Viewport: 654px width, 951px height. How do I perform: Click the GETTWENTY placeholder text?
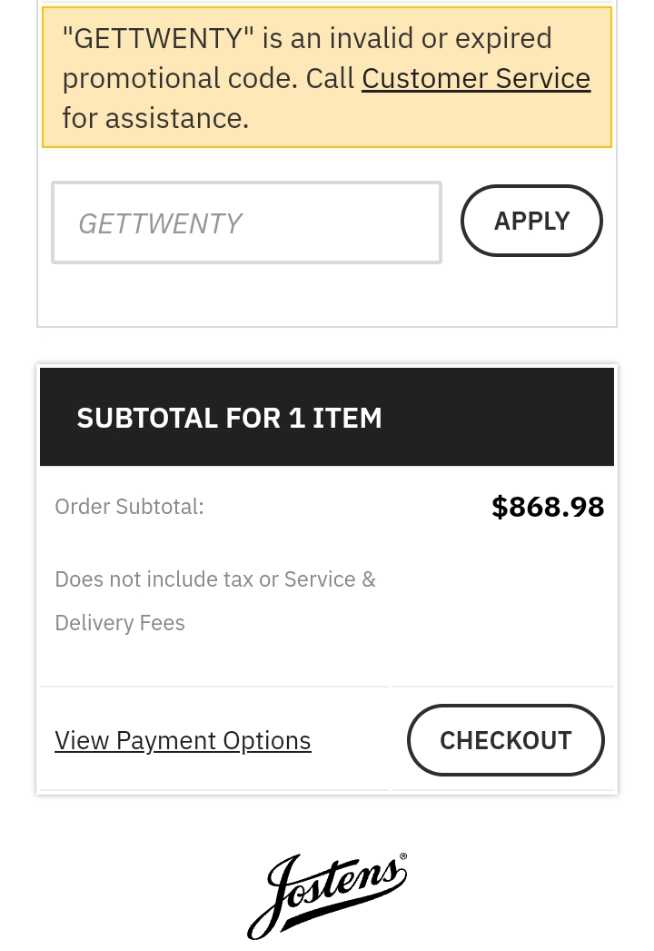pos(160,222)
